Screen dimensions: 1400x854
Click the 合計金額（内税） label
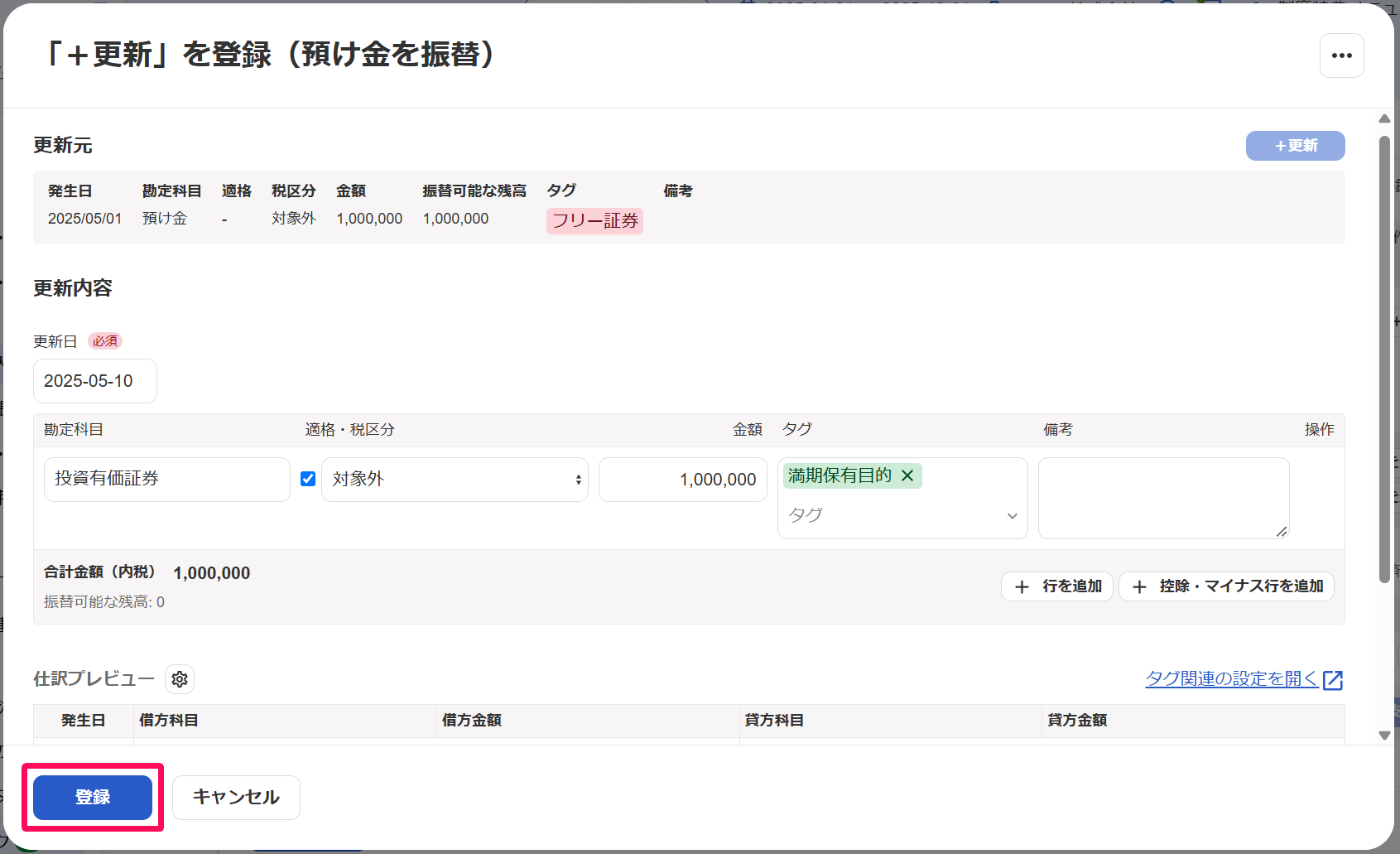[100, 572]
